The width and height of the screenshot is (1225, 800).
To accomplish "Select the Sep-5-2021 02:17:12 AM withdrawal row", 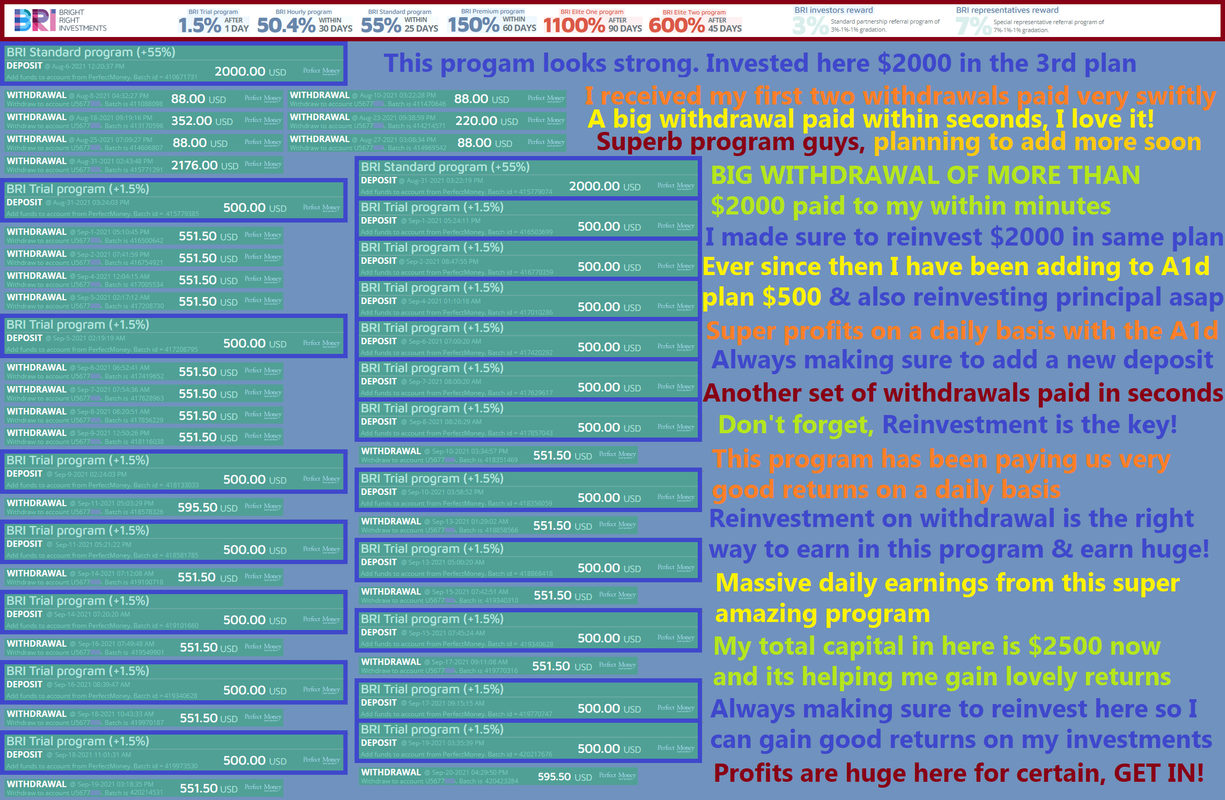I will [145, 302].
